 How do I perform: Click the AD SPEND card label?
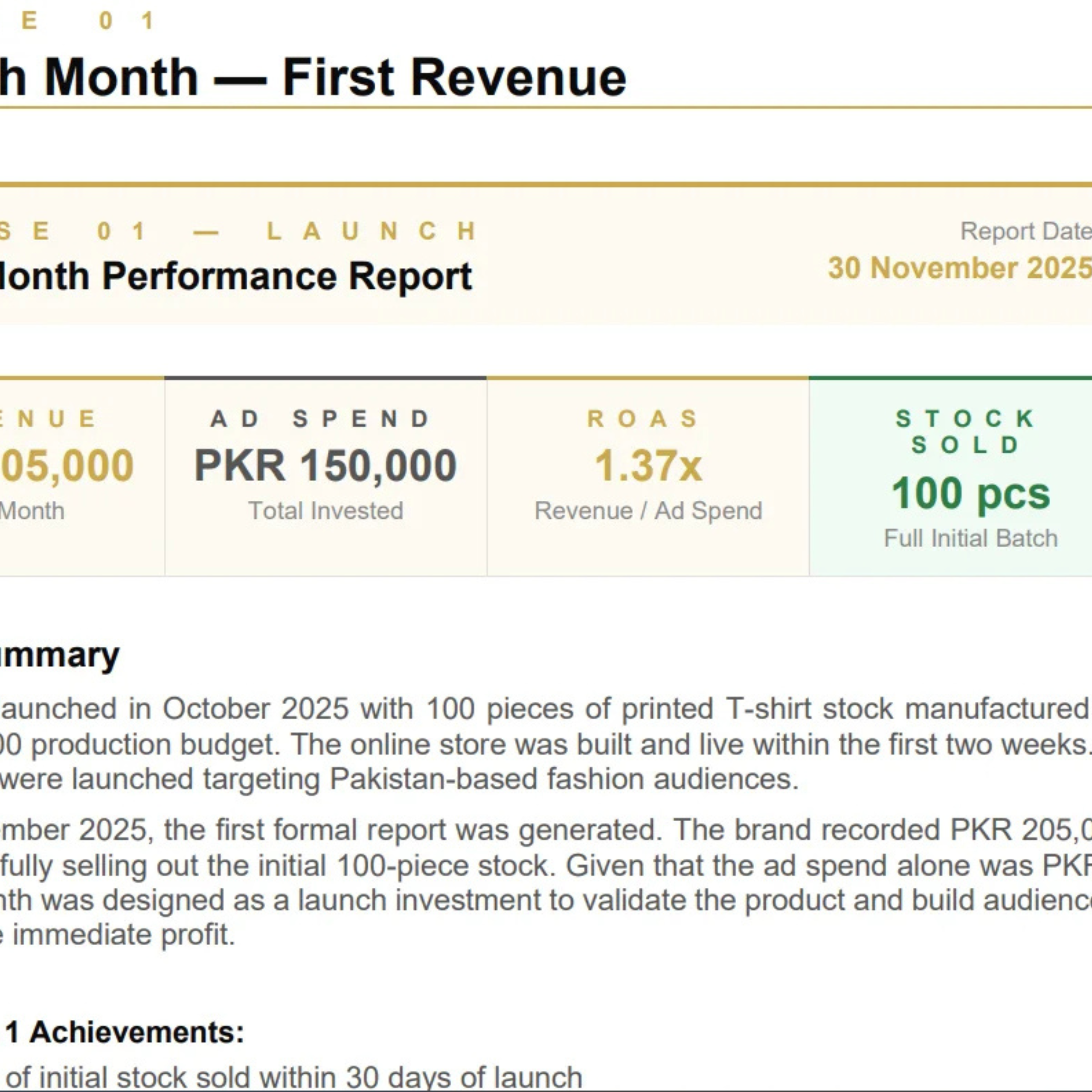(320, 419)
